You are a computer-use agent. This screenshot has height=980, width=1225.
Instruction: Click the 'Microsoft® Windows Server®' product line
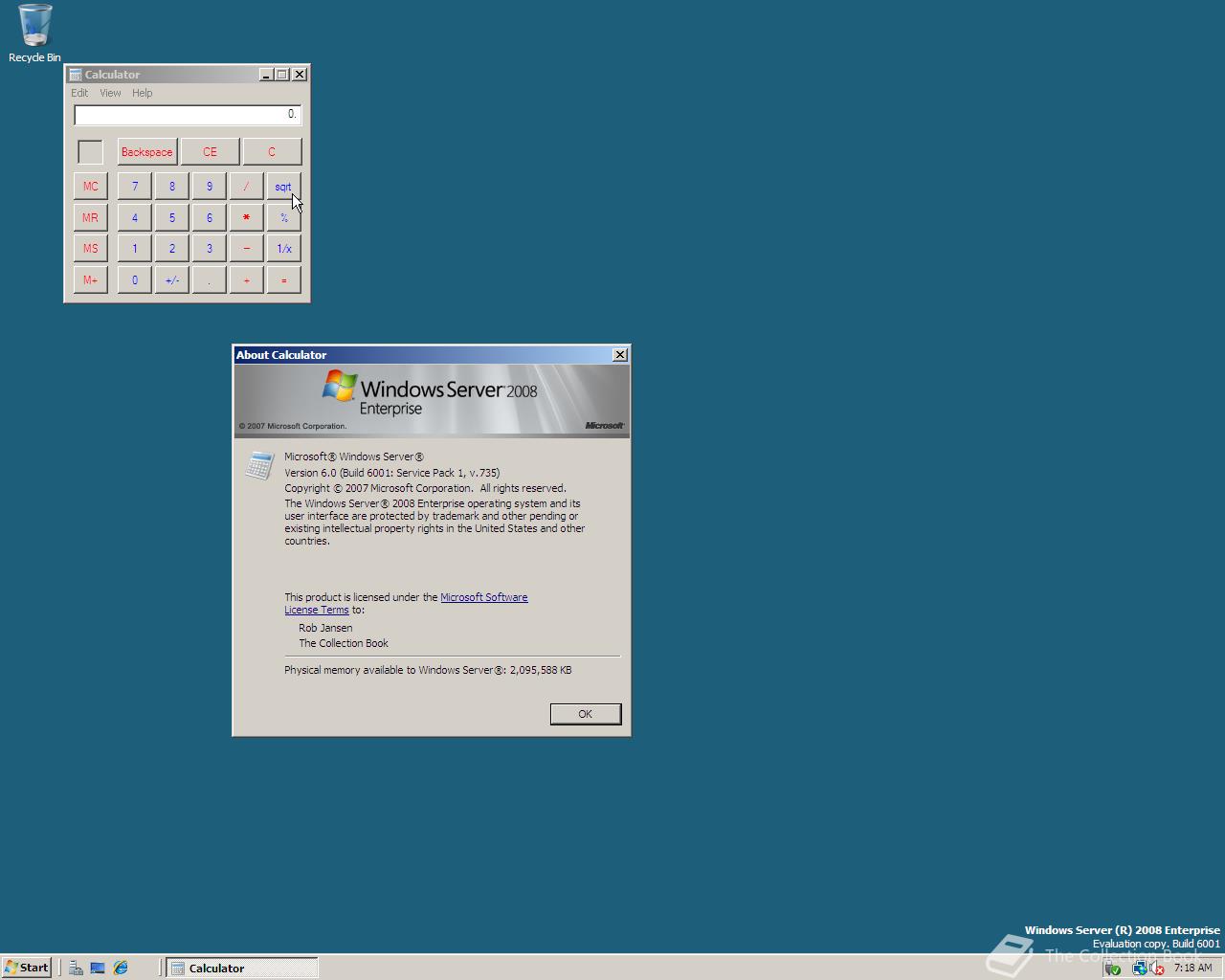tap(354, 457)
